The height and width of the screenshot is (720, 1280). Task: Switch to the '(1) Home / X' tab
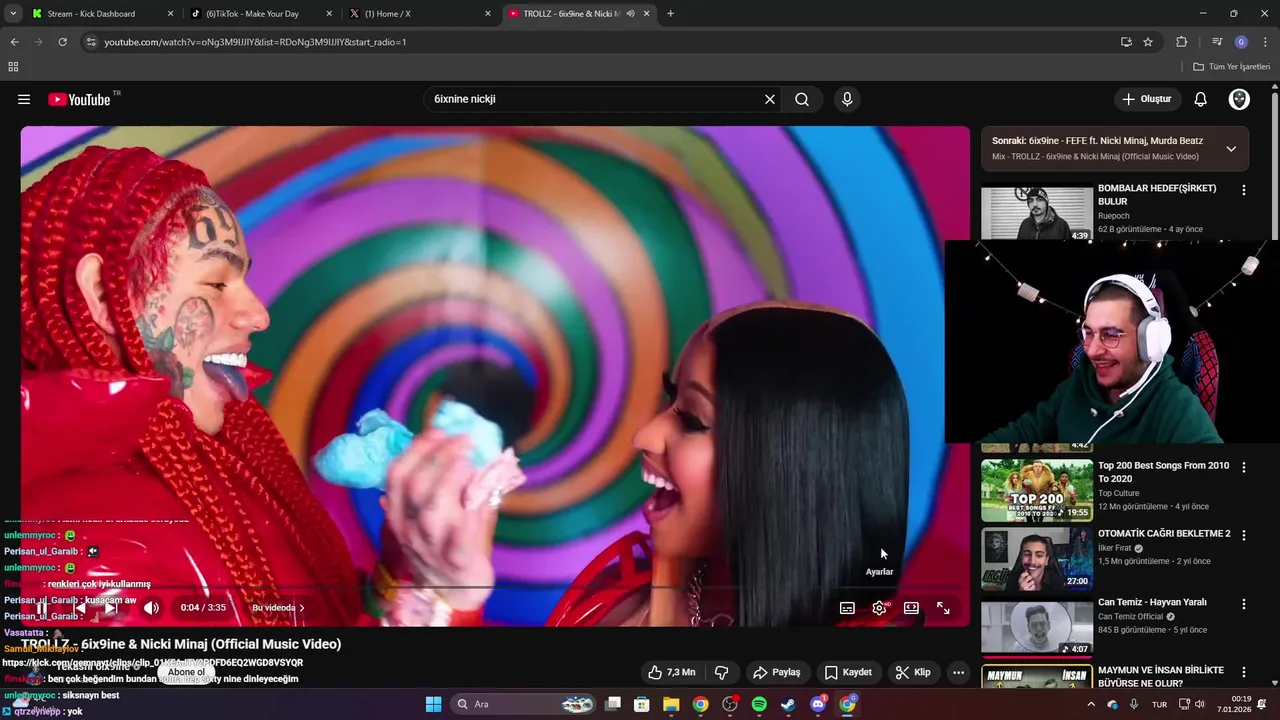pos(419,14)
